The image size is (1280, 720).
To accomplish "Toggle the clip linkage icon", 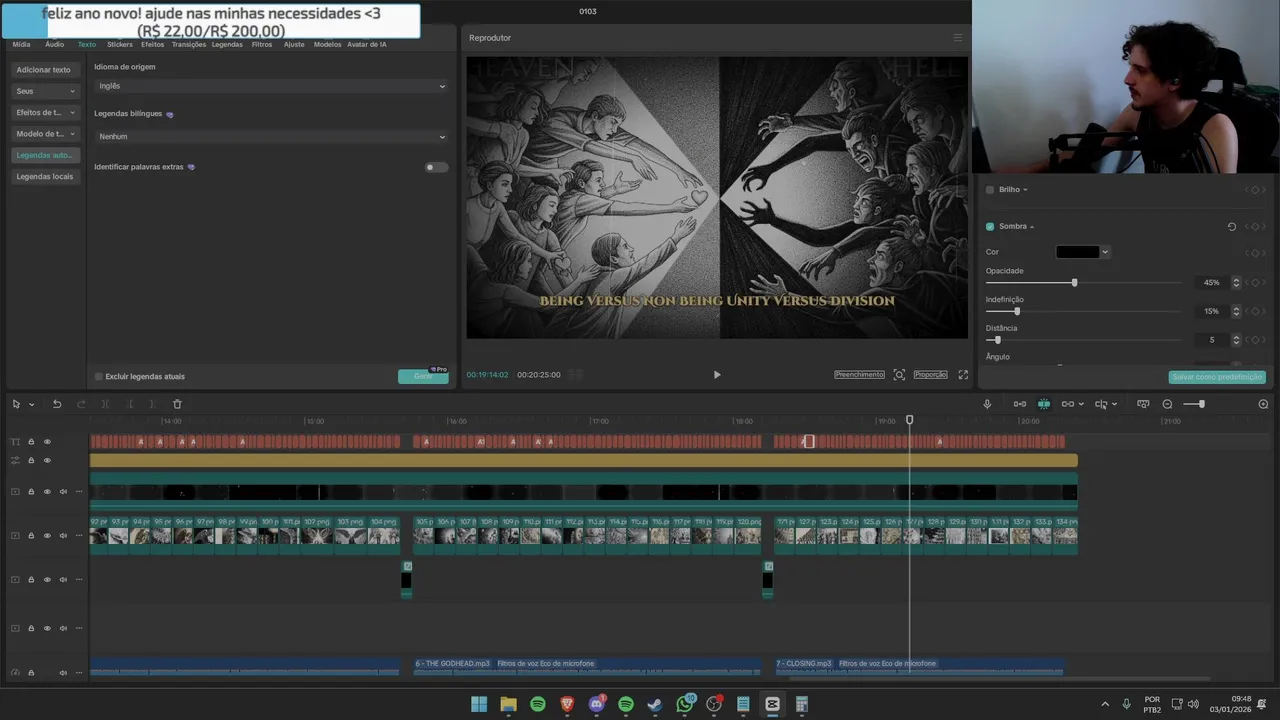I will pos(1067,404).
